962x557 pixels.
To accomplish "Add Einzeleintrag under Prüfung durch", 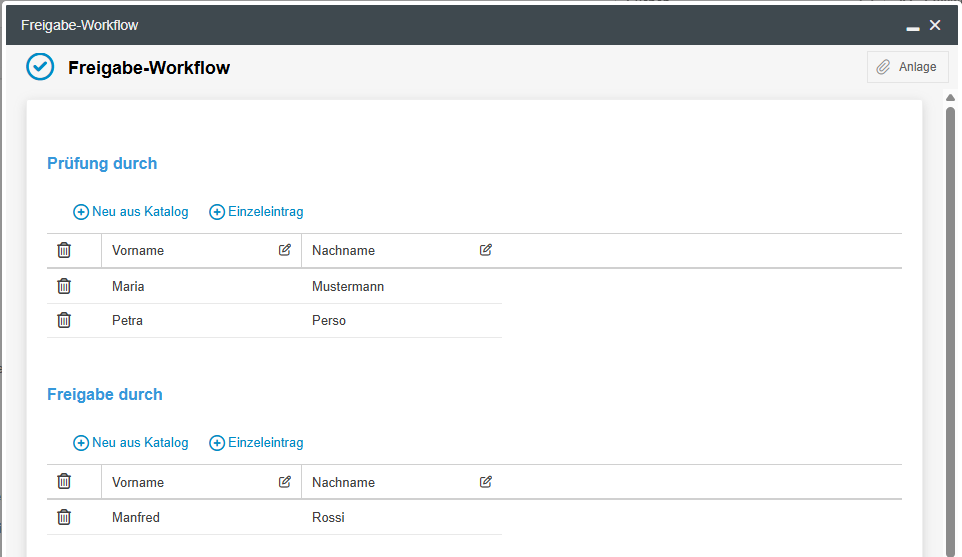I will click(256, 212).
